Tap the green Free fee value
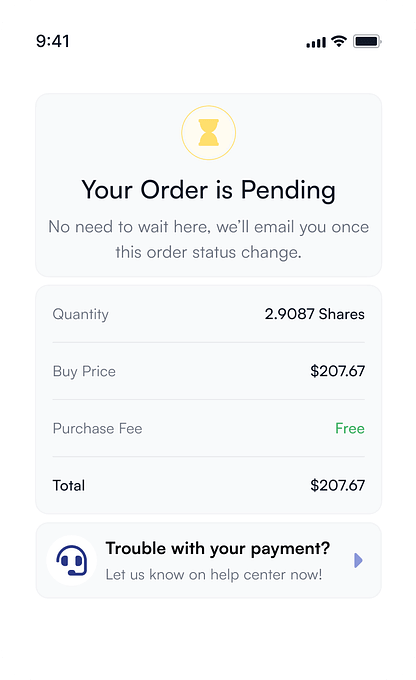The width and height of the screenshot is (416, 680). 350,428
